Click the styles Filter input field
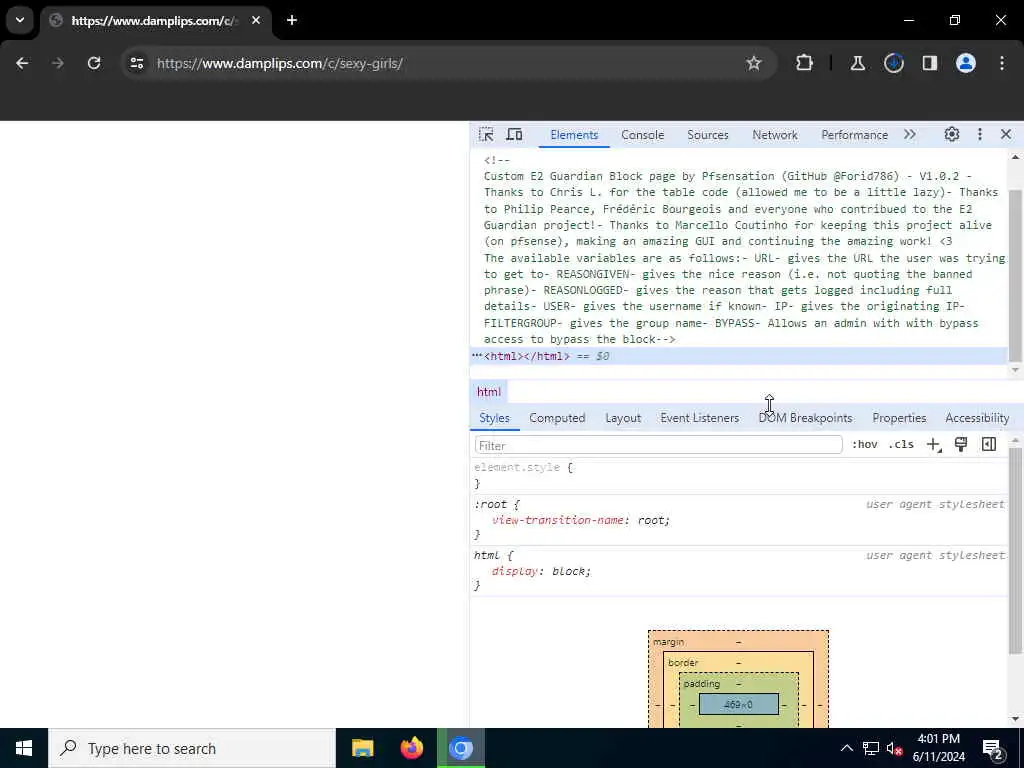The image size is (1024, 768). point(658,445)
